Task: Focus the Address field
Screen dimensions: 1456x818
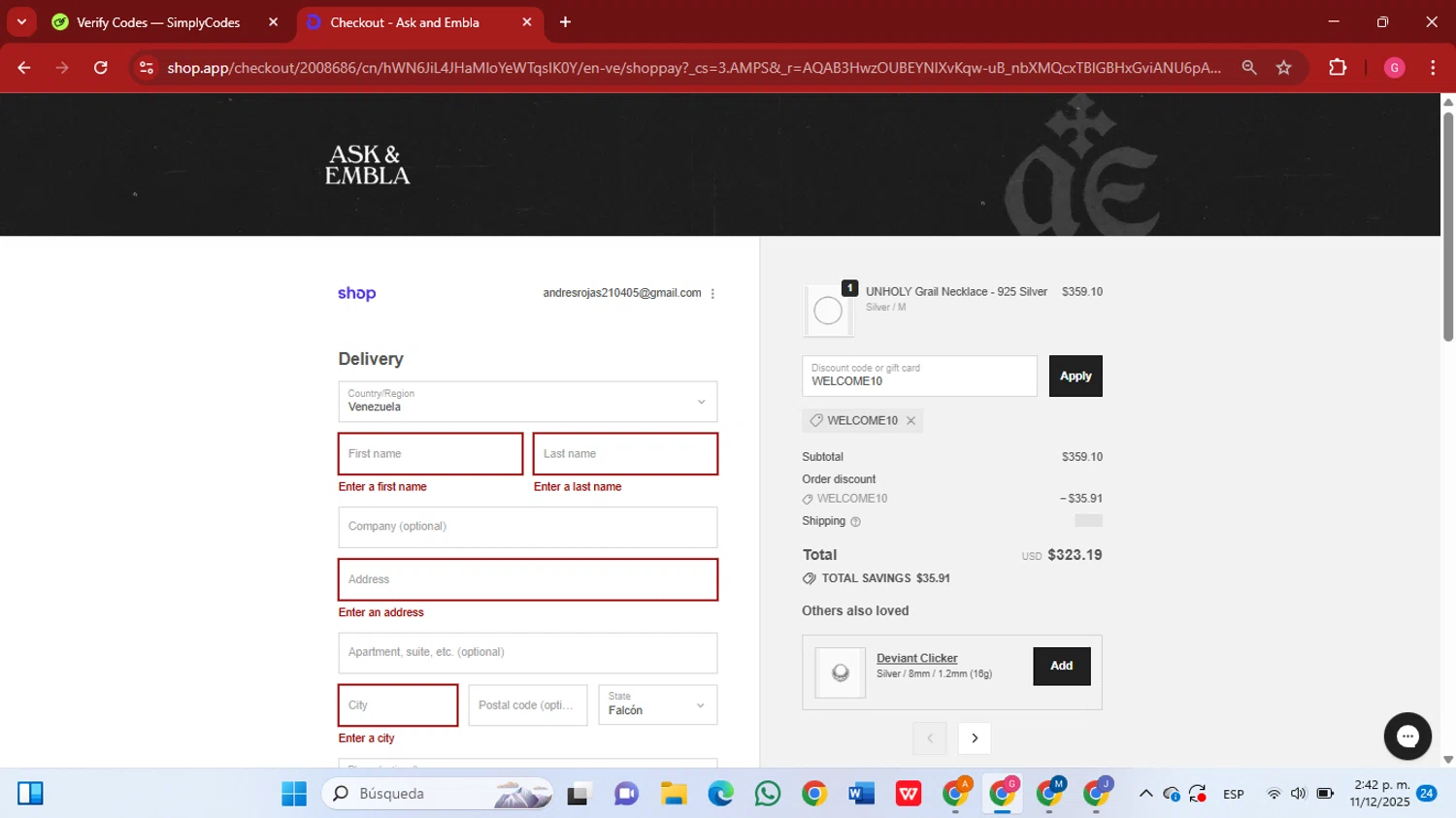Action: pos(528,579)
